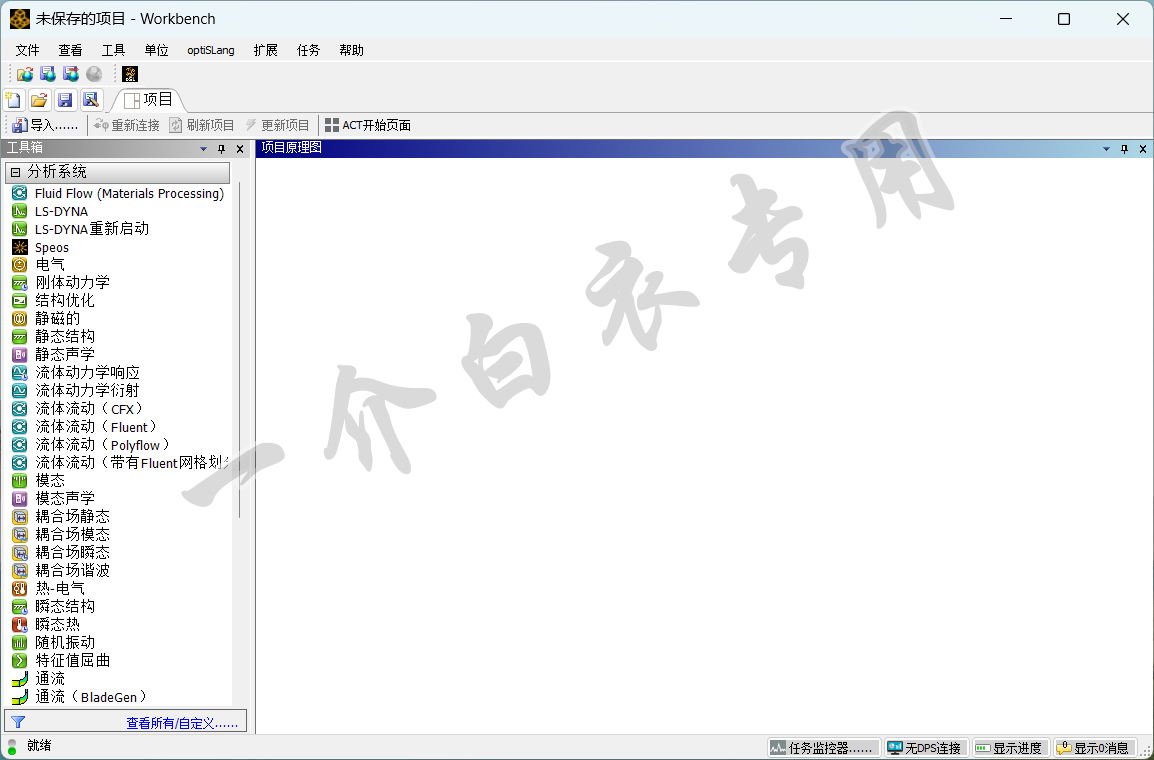Viewport: 1154px width, 760px height.
Task: Select the LS-DYNA system icon
Action: (x=20, y=211)
